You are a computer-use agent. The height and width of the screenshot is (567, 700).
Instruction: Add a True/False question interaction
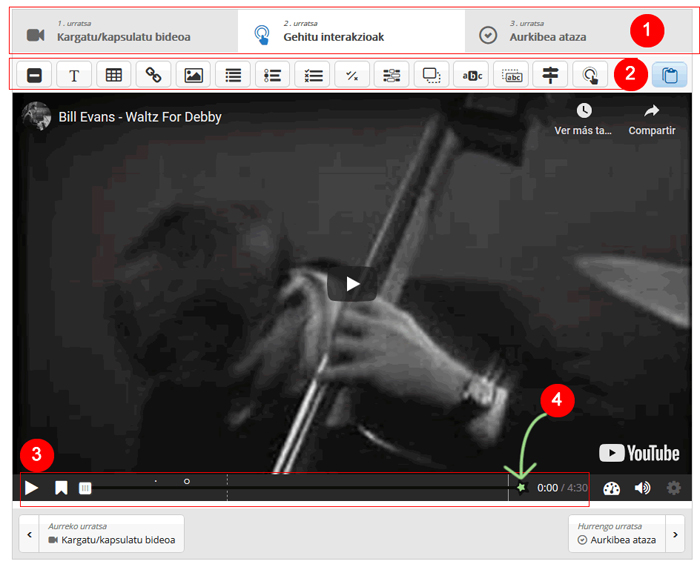352,75
